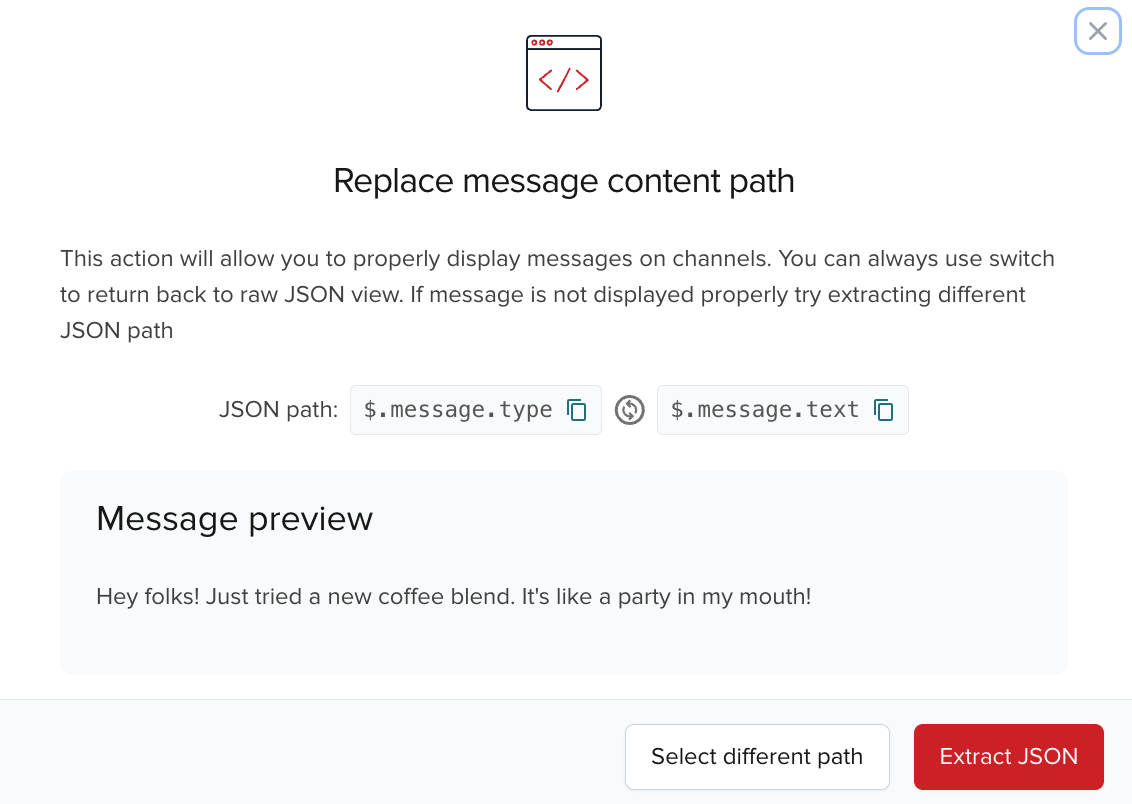The height and width of the screenshot is (804, 1132).
Task: Click the Message preview heading
Action: pyautogui.click(x=234, y=519)
